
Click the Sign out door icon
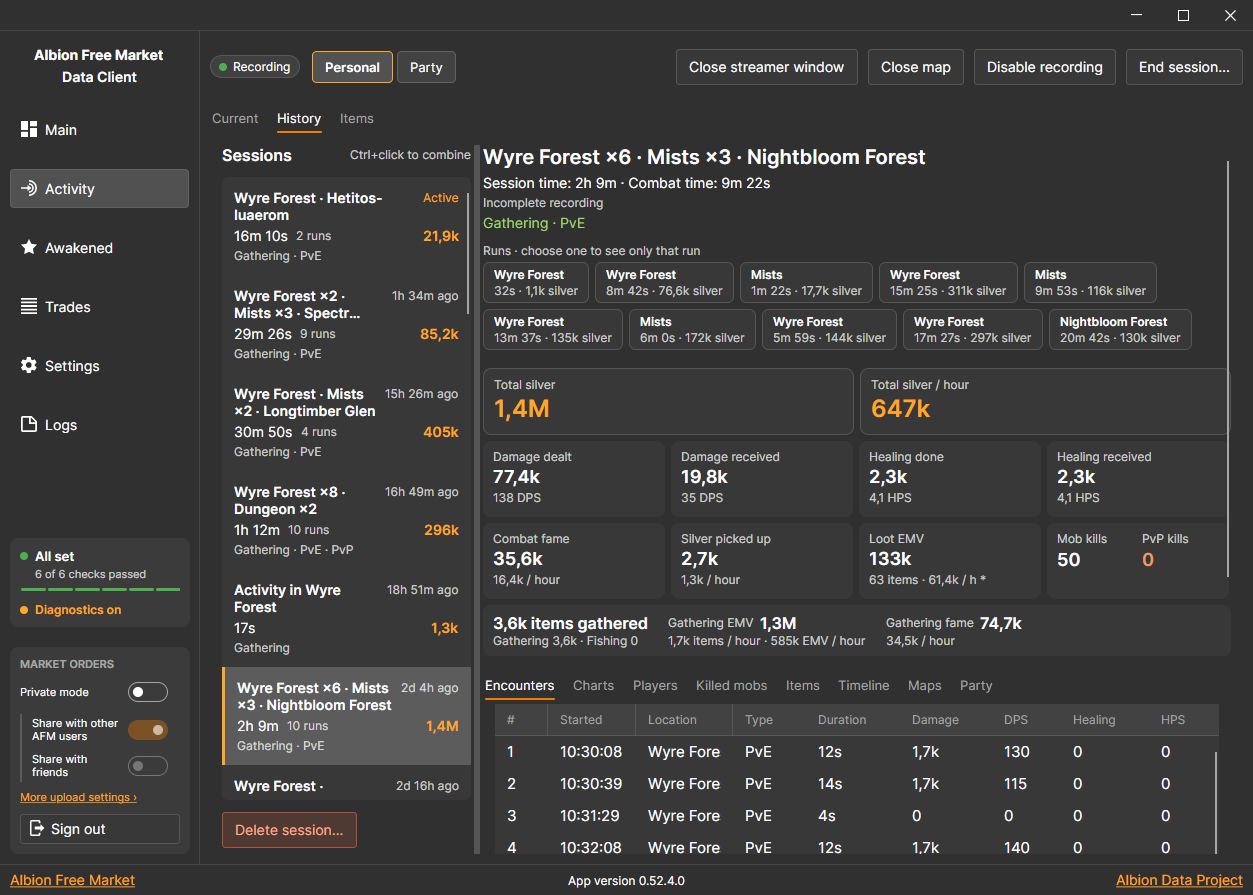(38, 829)
